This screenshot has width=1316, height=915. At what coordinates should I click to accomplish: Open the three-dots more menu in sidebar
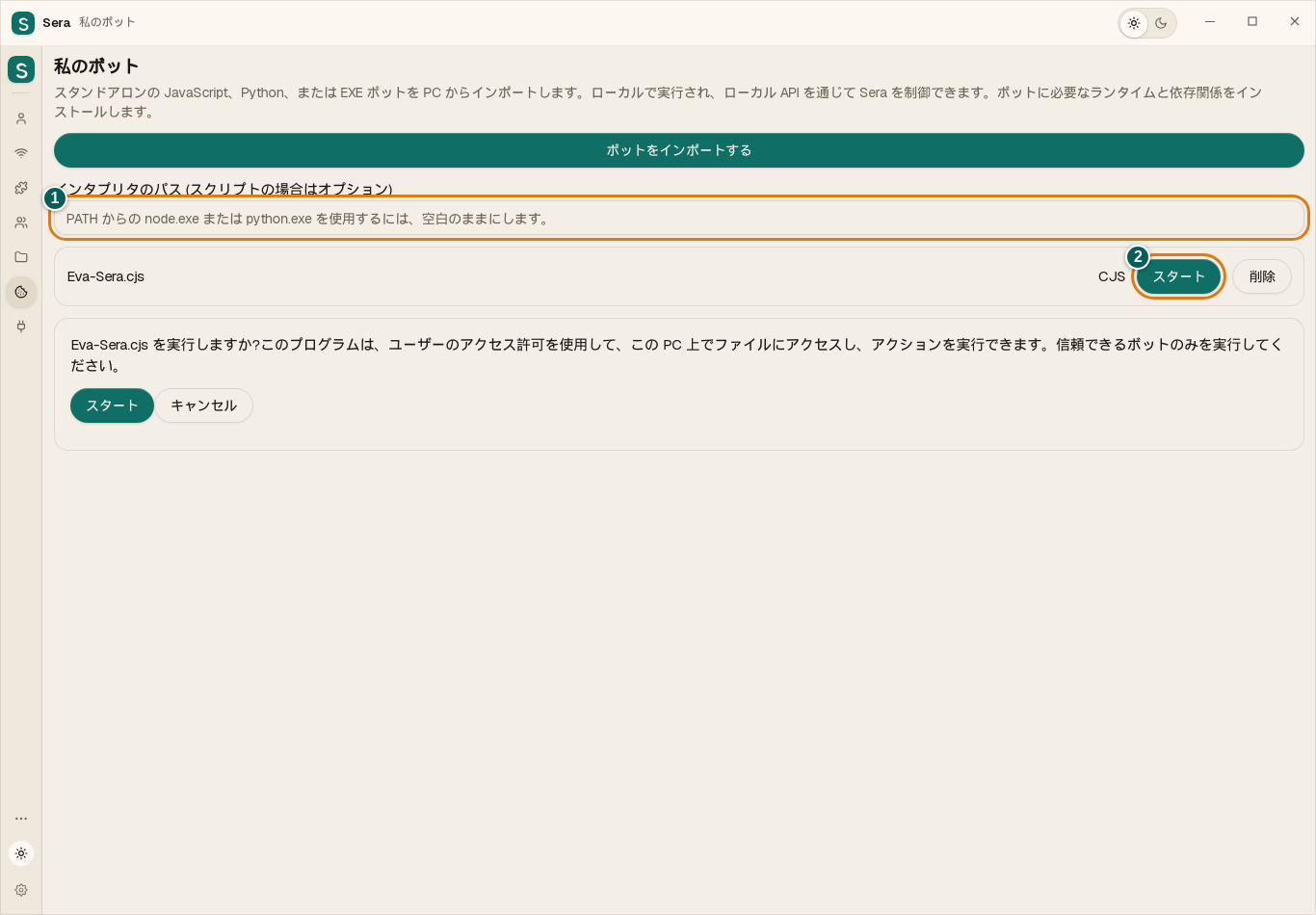[21, 819]
